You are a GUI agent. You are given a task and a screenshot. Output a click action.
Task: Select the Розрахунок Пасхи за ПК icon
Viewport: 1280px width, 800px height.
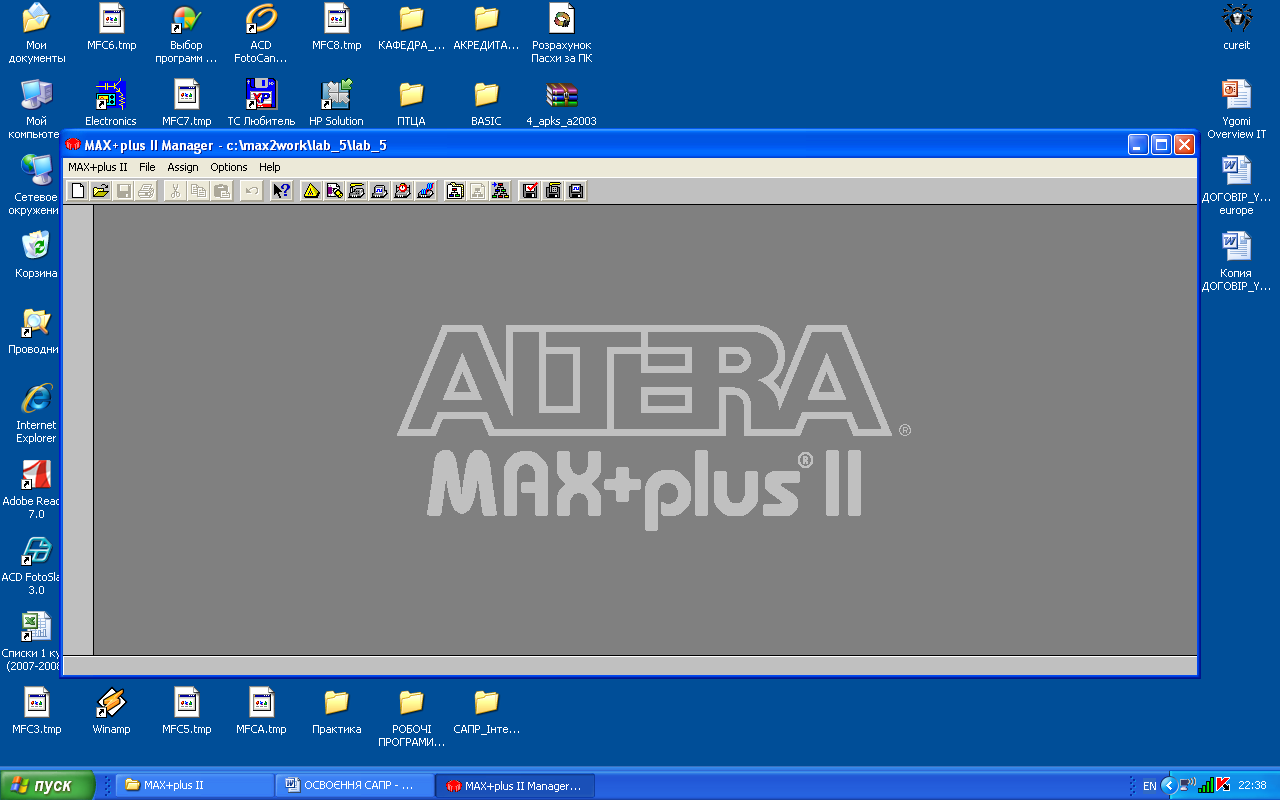(561, 34)
